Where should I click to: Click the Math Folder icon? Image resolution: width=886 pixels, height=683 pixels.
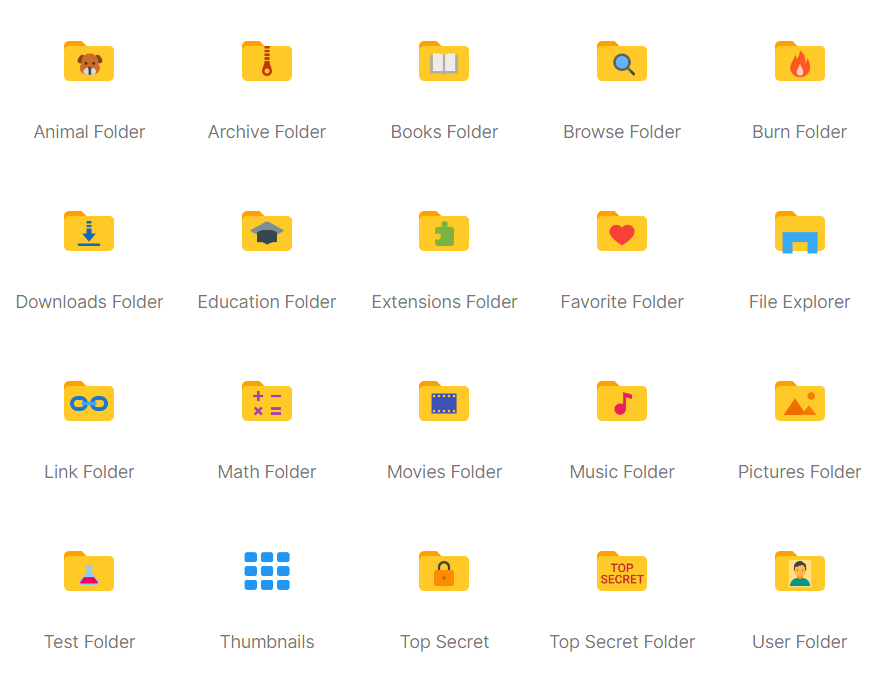tap(266, 401)
